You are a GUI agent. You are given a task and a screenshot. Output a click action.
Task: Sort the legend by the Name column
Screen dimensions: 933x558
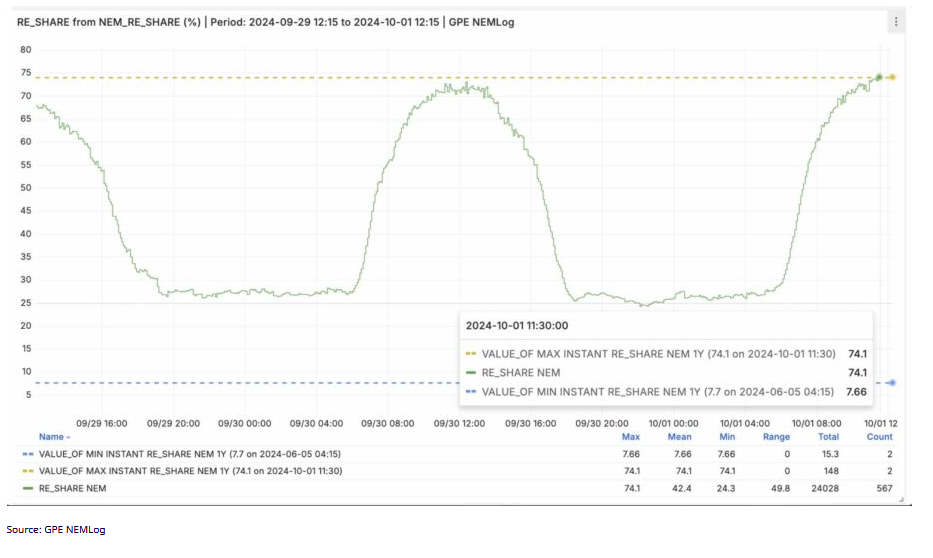[x=54, y=437]
